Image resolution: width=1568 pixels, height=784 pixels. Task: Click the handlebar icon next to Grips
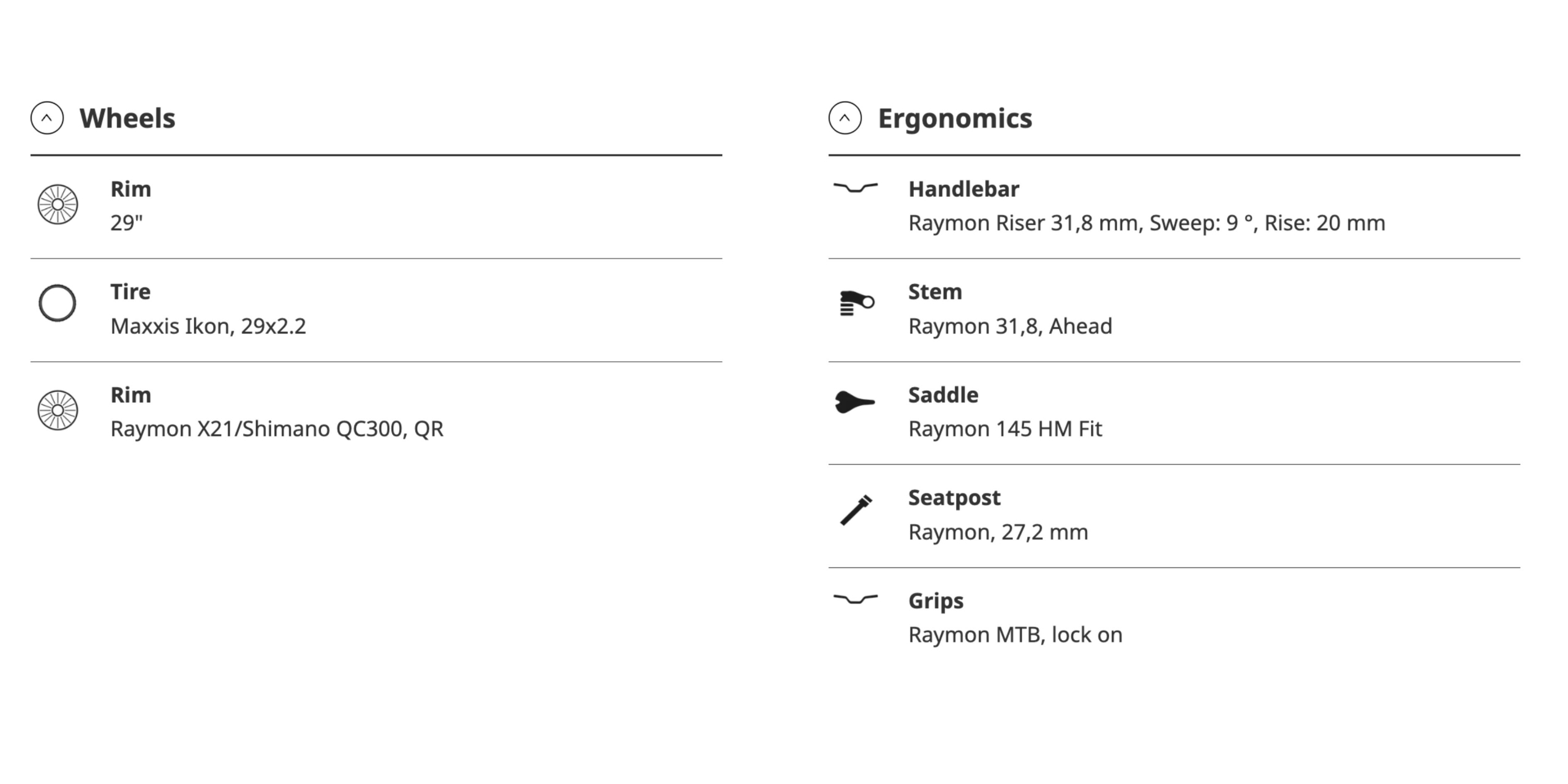[x=856, y=599]
